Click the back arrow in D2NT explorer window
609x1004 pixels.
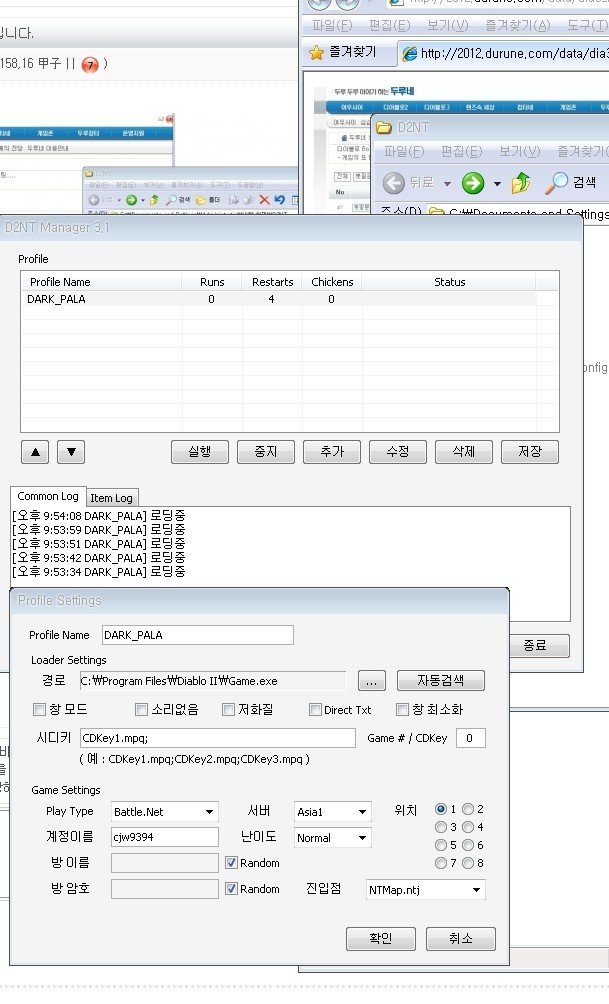coord(394,182)
